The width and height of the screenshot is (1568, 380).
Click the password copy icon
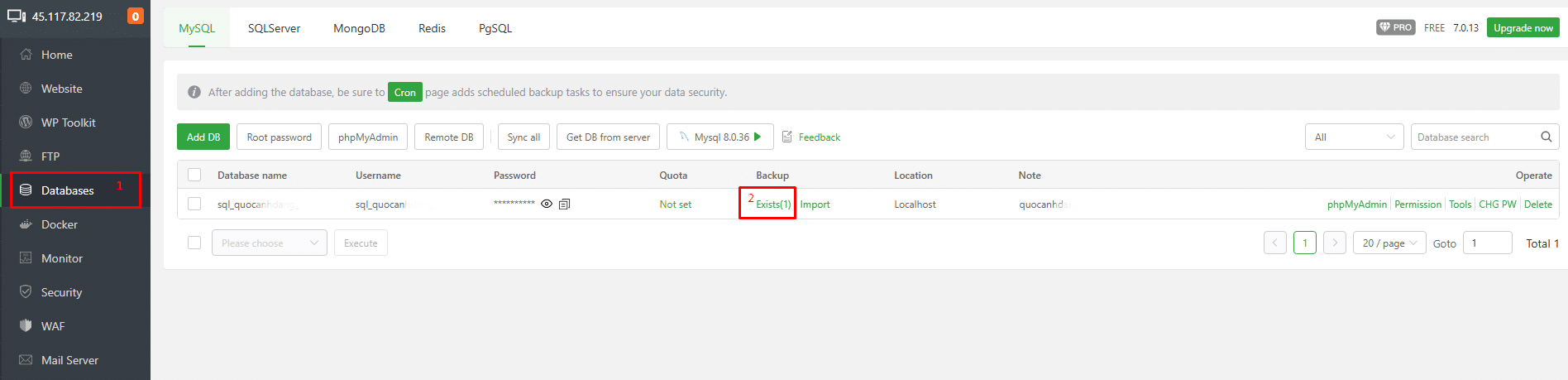pyautogui.click(x=564, y=204)
